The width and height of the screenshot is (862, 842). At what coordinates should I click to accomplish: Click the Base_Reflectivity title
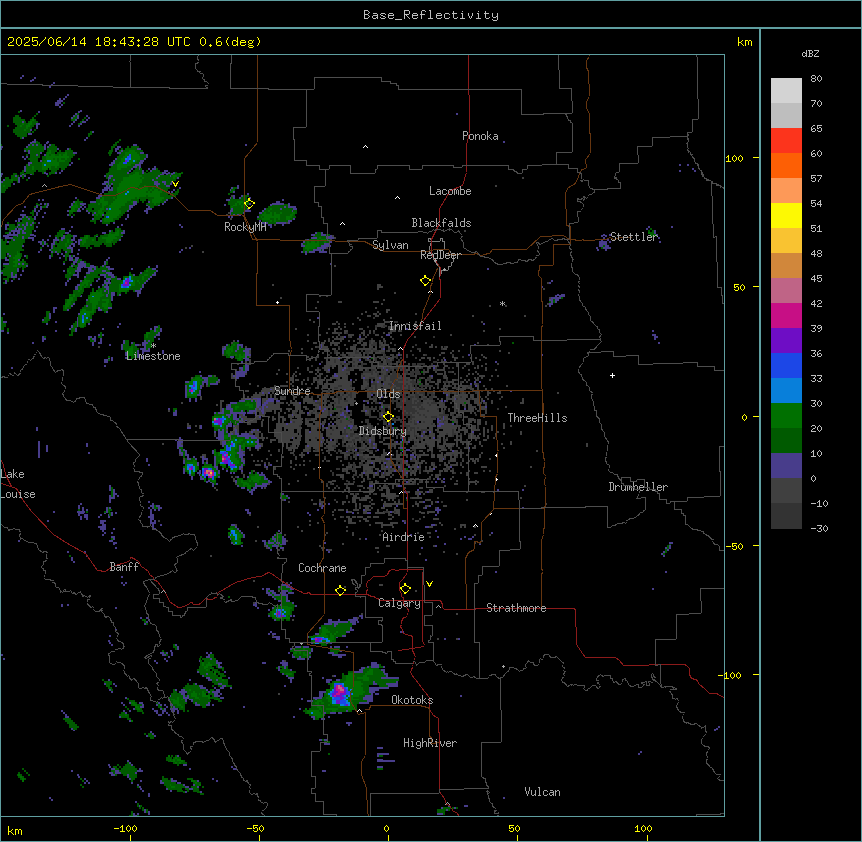pyautogui.click(x=431, y=15)
